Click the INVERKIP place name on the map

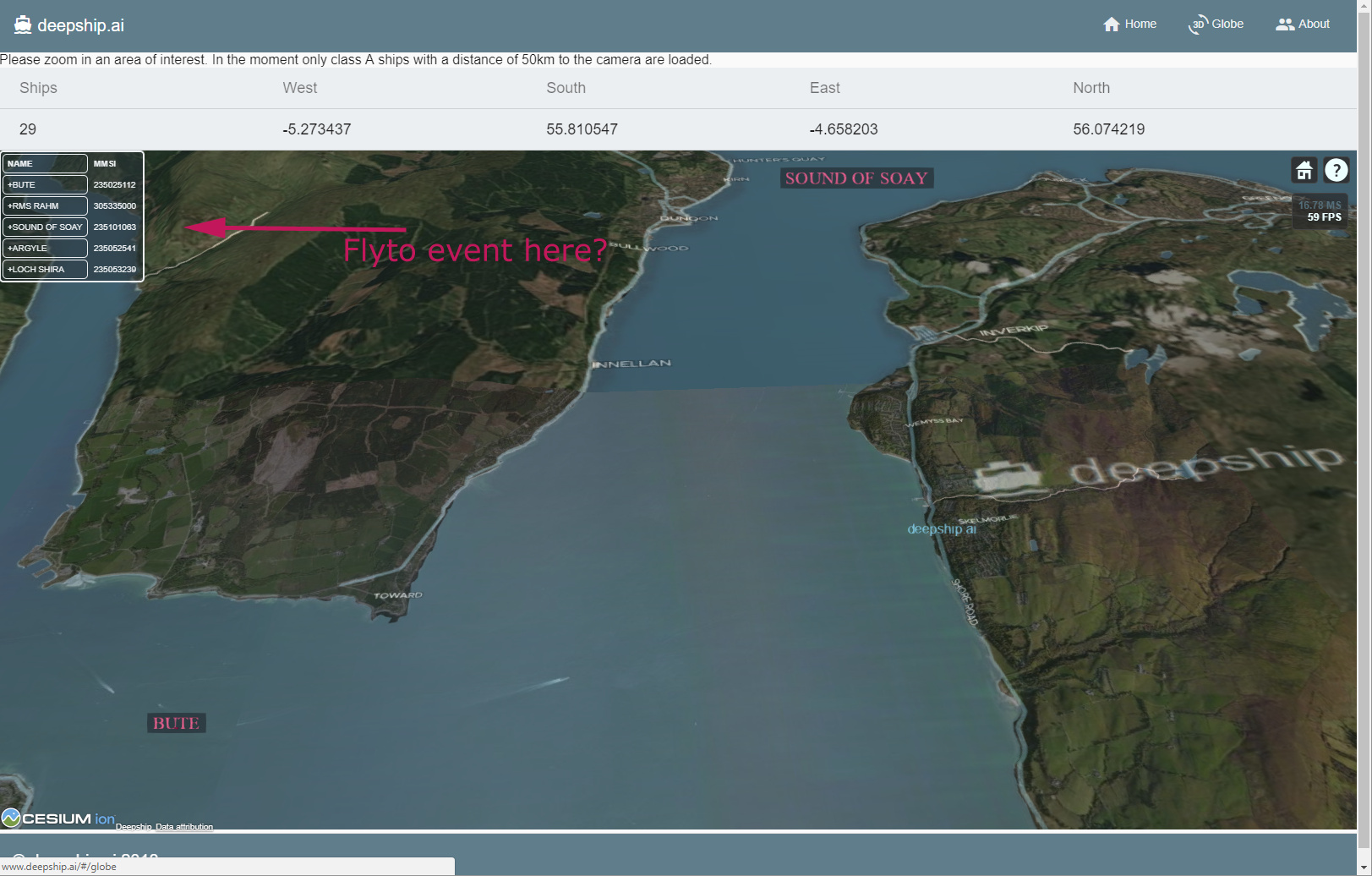tap(1014, 330)
